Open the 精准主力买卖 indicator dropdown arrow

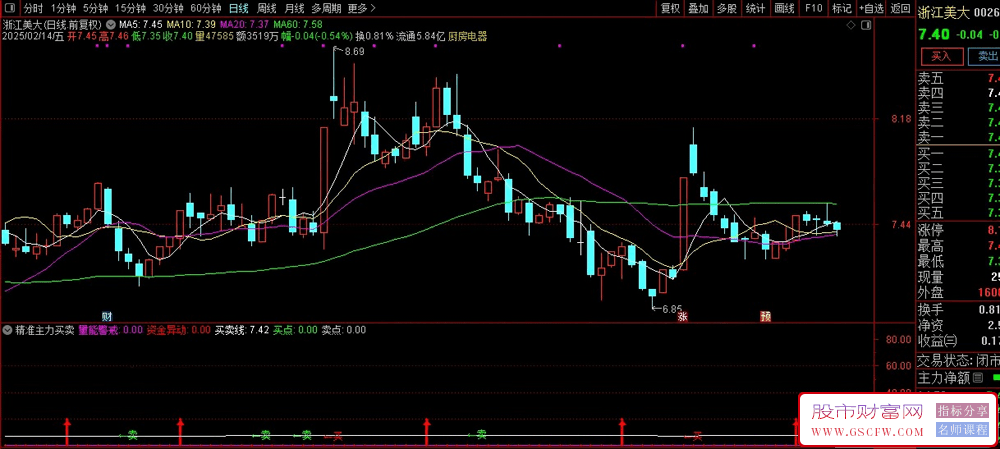(7, 330)
